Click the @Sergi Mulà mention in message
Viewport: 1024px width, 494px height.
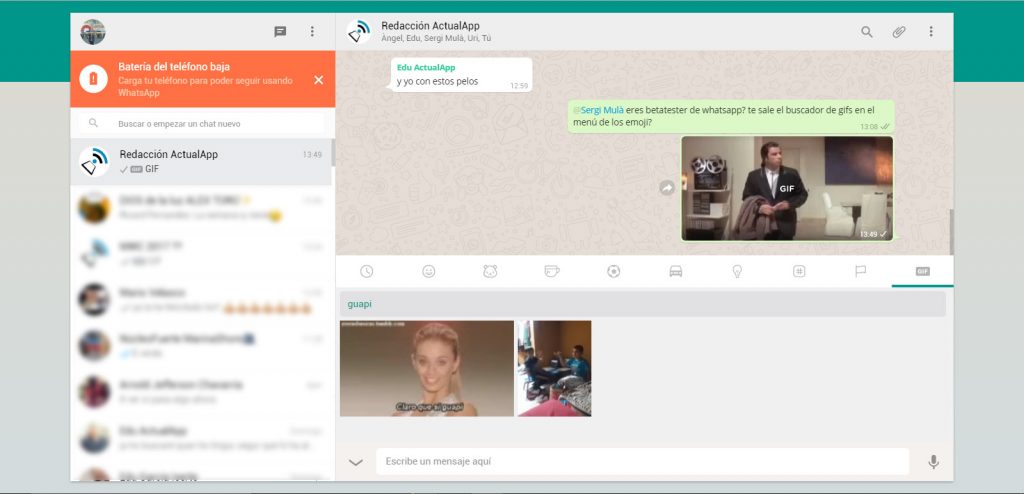click(596, 110)
